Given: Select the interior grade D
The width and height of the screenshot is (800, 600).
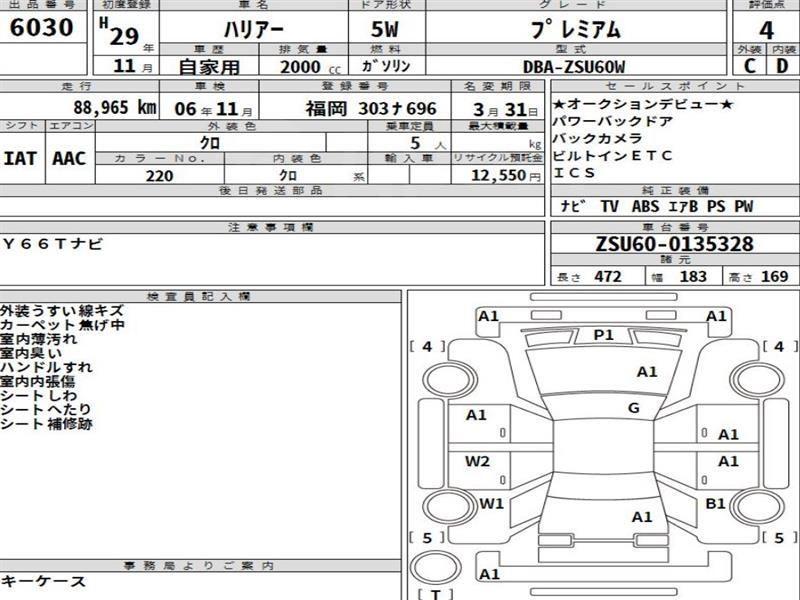Looking at the screenshot, I should coord(782,66).
